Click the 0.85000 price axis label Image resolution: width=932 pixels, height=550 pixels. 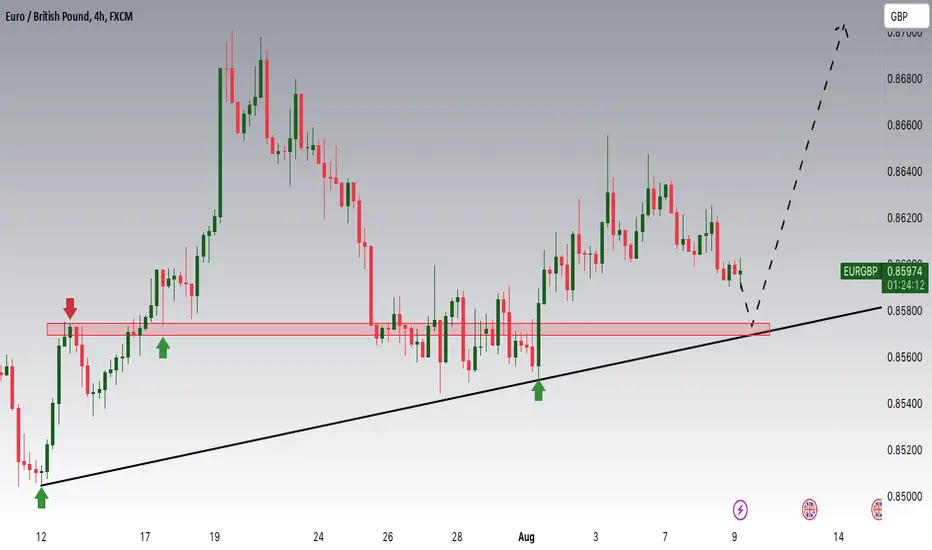click(x=905, y=496)
